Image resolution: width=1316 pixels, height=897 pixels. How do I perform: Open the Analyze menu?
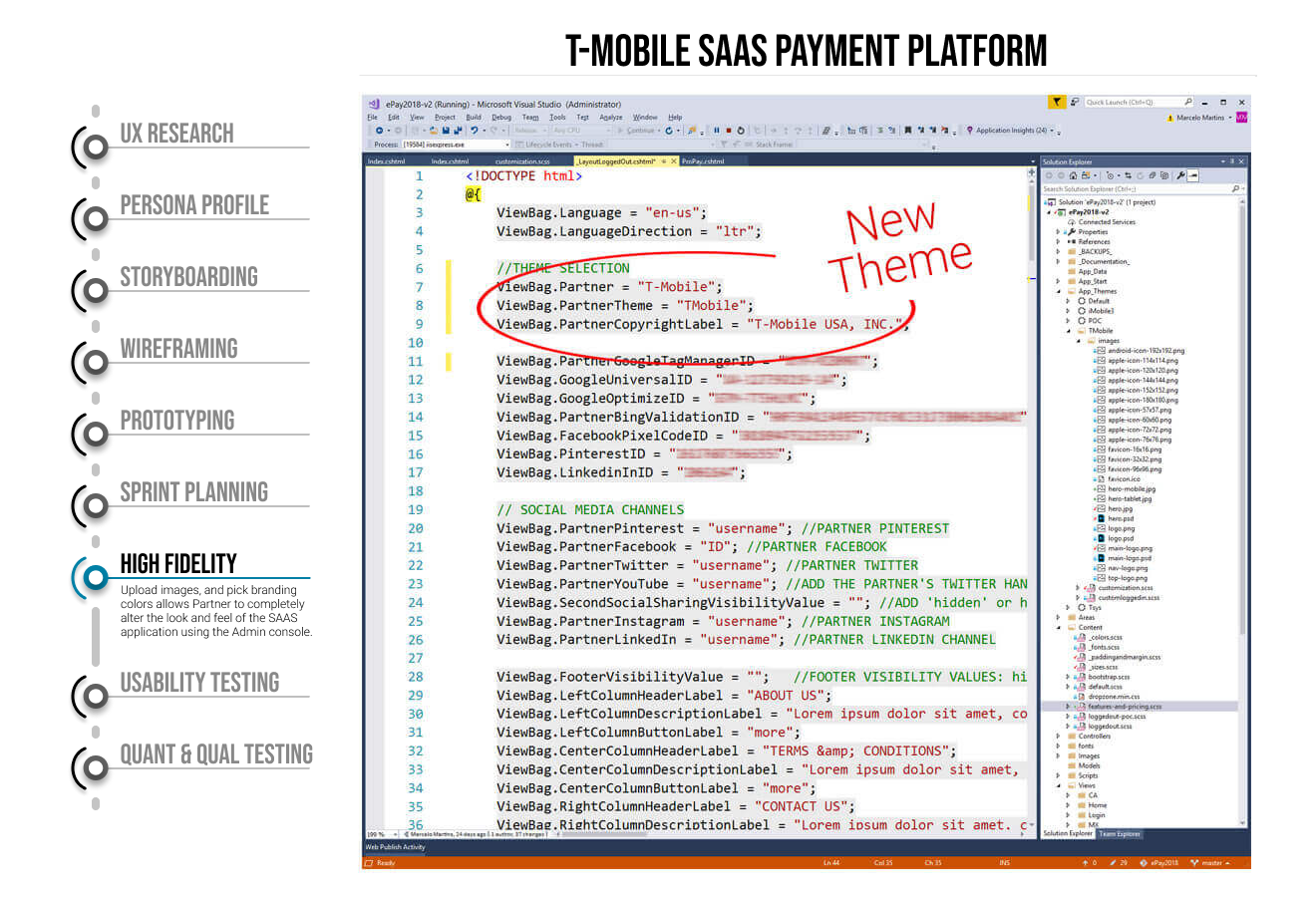pos(611,117)
